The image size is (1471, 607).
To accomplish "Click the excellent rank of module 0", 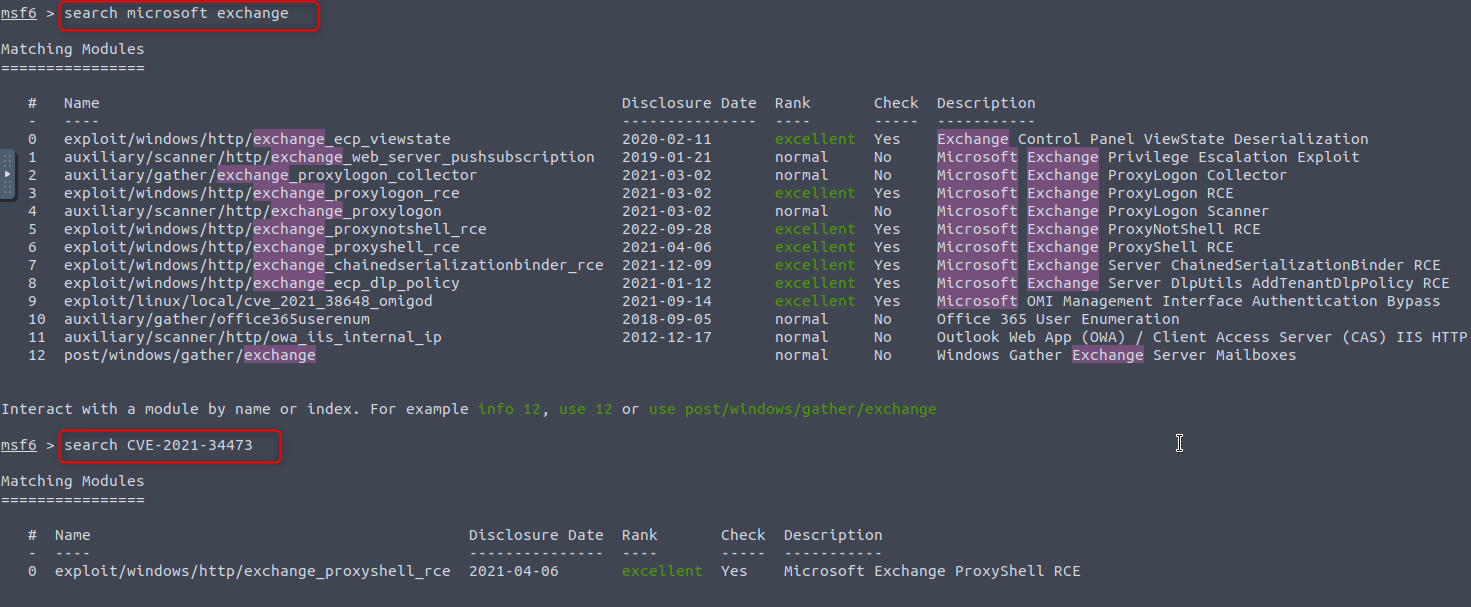I will pos(814,139).
